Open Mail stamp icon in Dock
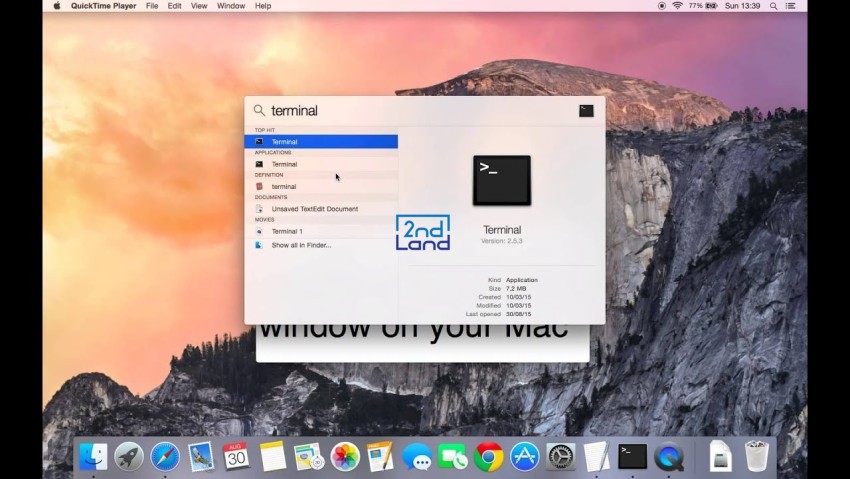The image size is (850, 479). tap(201, 456)
